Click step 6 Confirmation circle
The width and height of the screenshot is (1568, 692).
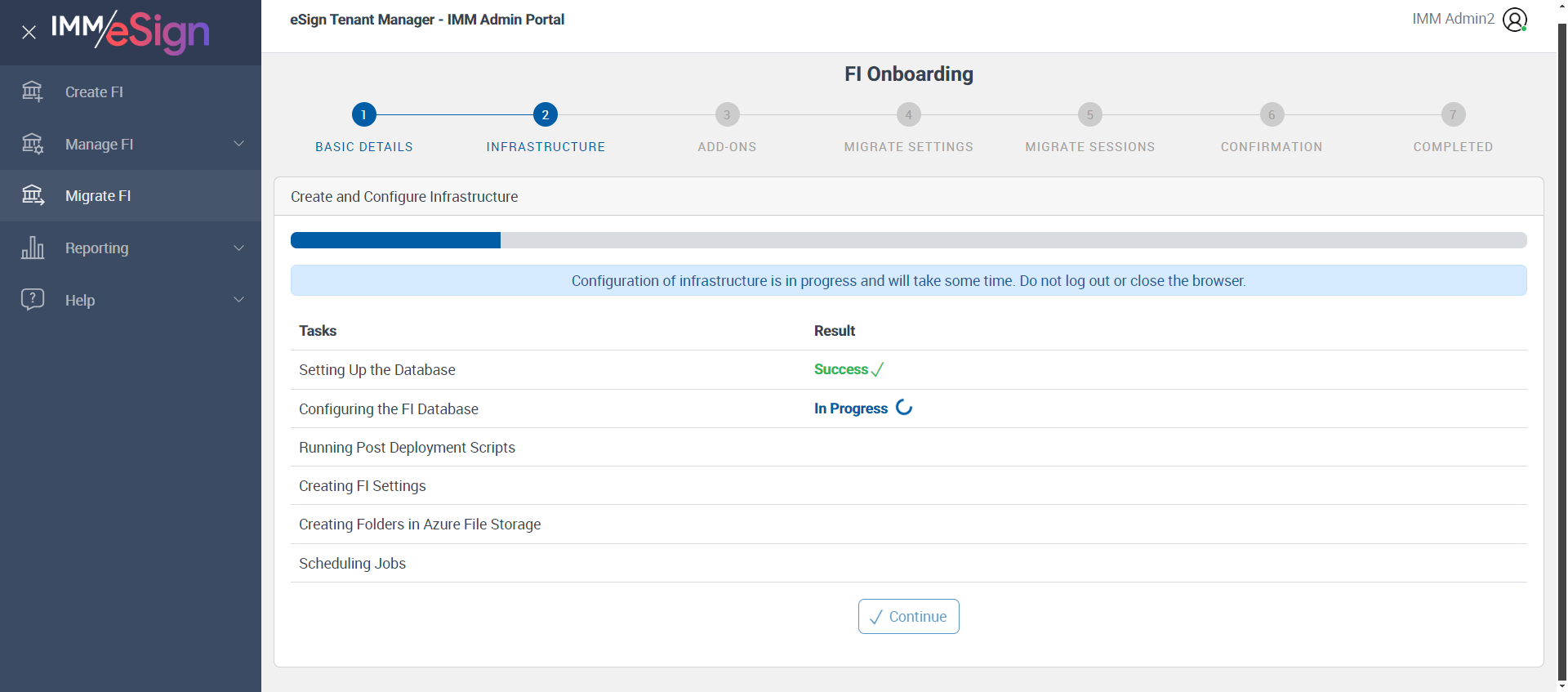click(x=1272, y=115)
